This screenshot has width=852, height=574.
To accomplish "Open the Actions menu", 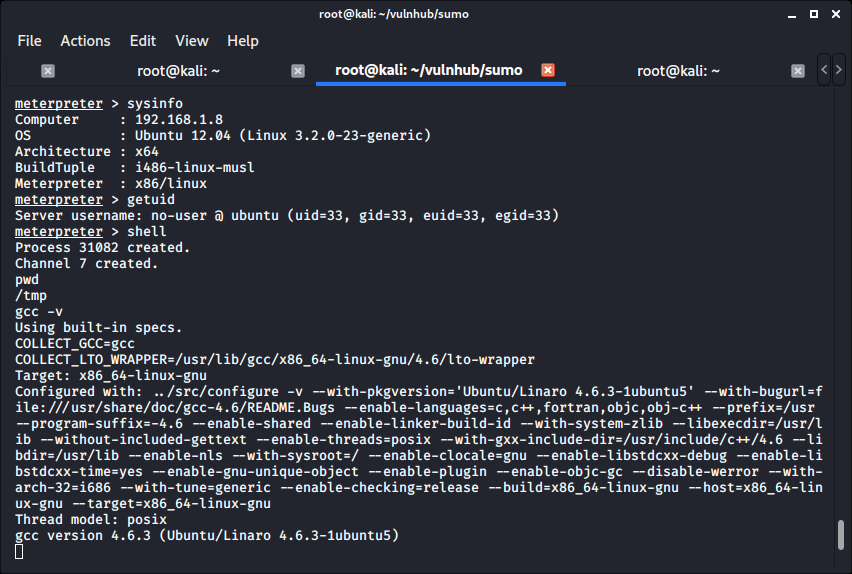I will click(85, 41).
